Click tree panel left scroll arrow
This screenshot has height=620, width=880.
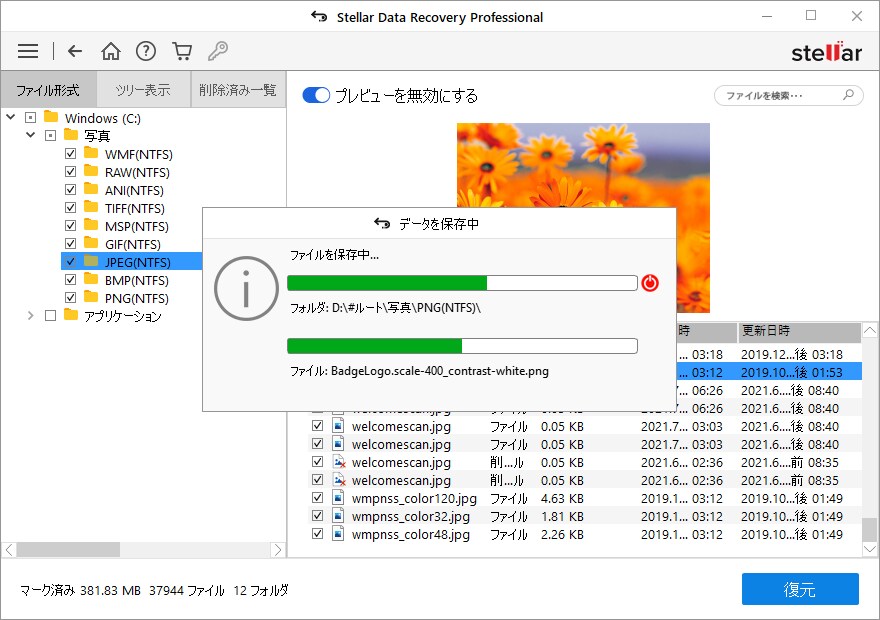click(x=9, y=550)
